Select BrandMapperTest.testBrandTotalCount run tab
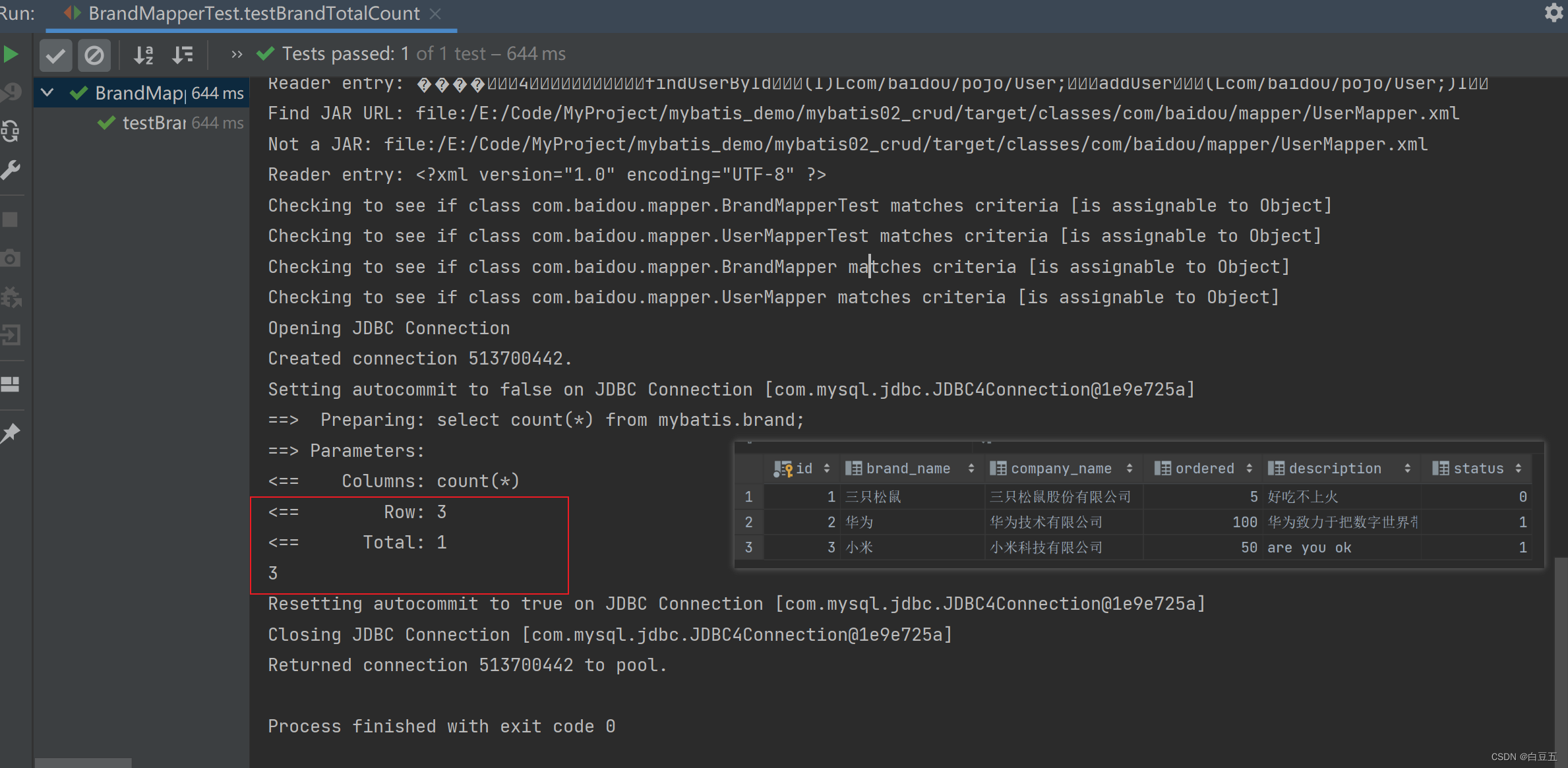The image size is (1568, 768). (253, 13)
